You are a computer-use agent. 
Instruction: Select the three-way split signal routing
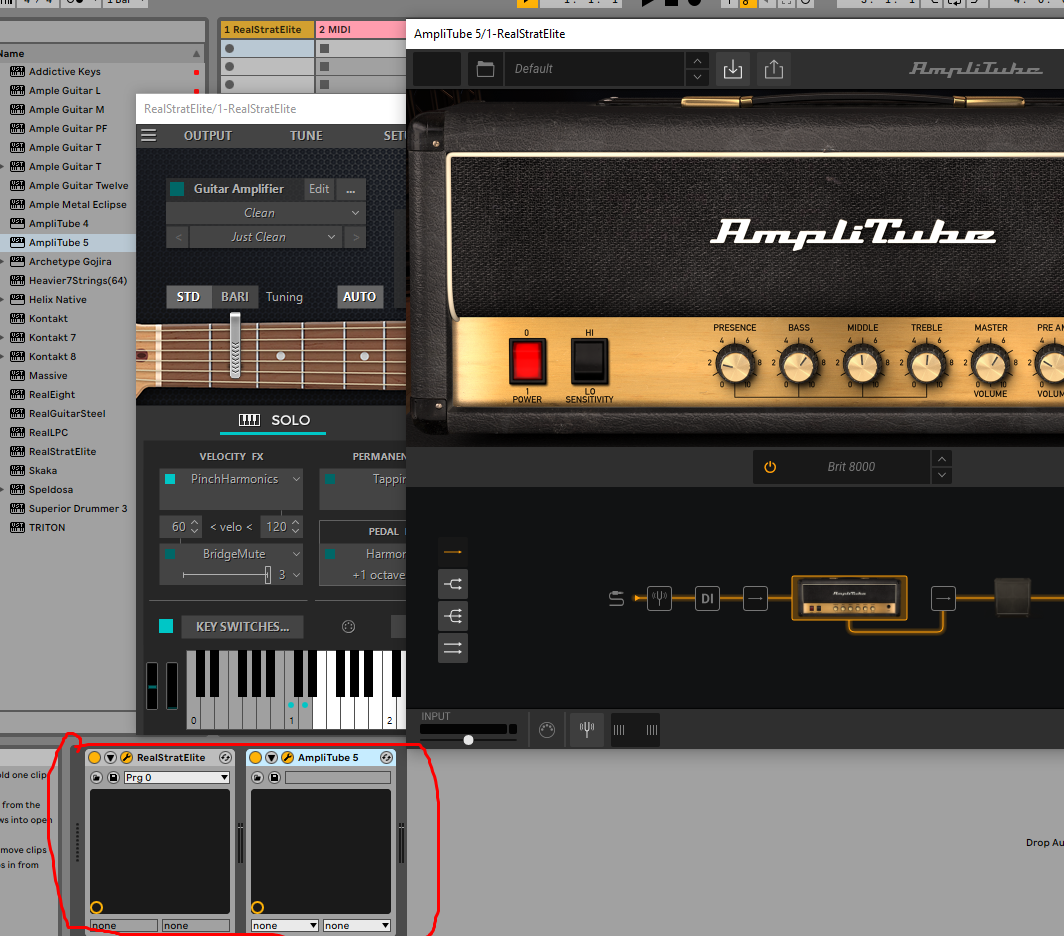click(453, 616)
